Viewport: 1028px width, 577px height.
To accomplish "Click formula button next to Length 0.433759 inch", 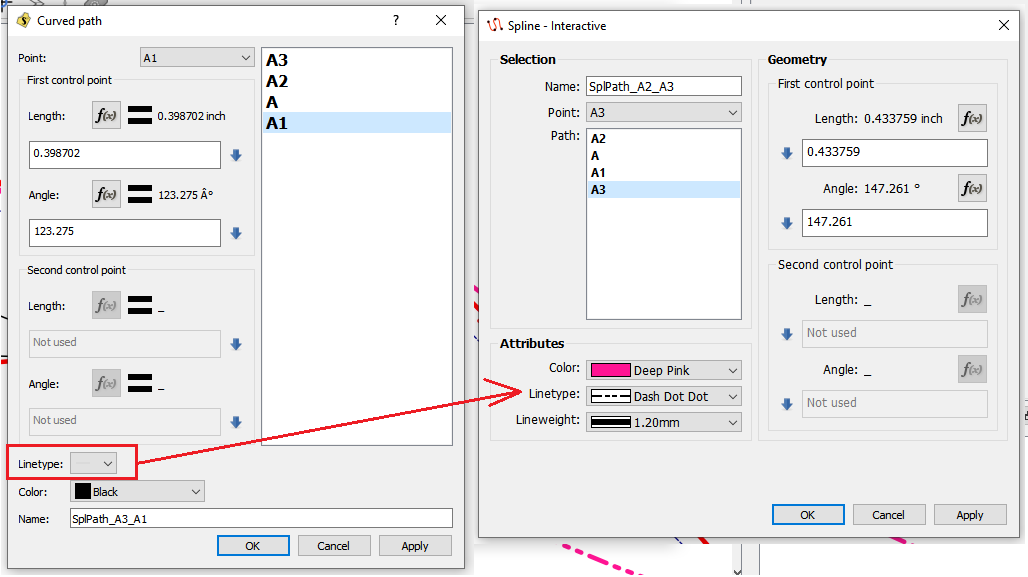I will tap(971, 118).
